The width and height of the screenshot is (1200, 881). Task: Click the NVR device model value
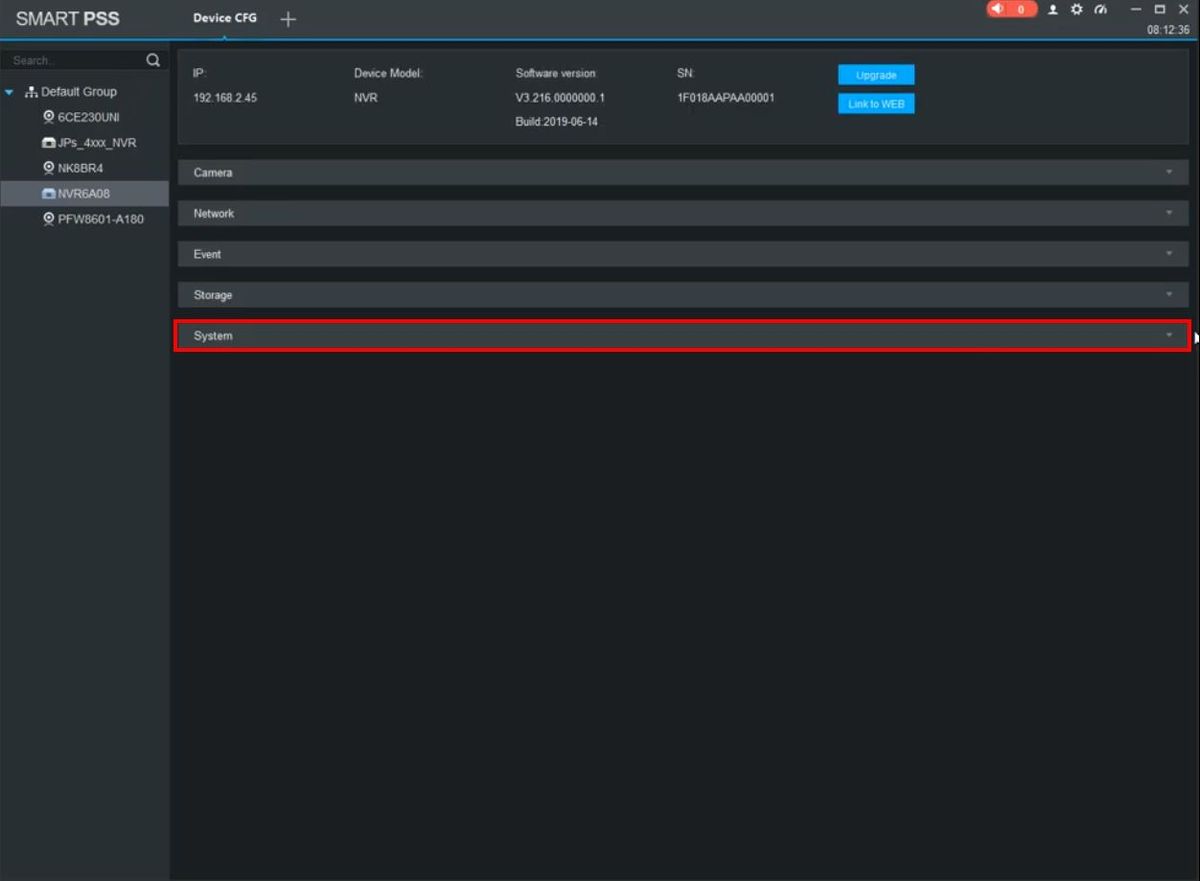tap(365, 98)
